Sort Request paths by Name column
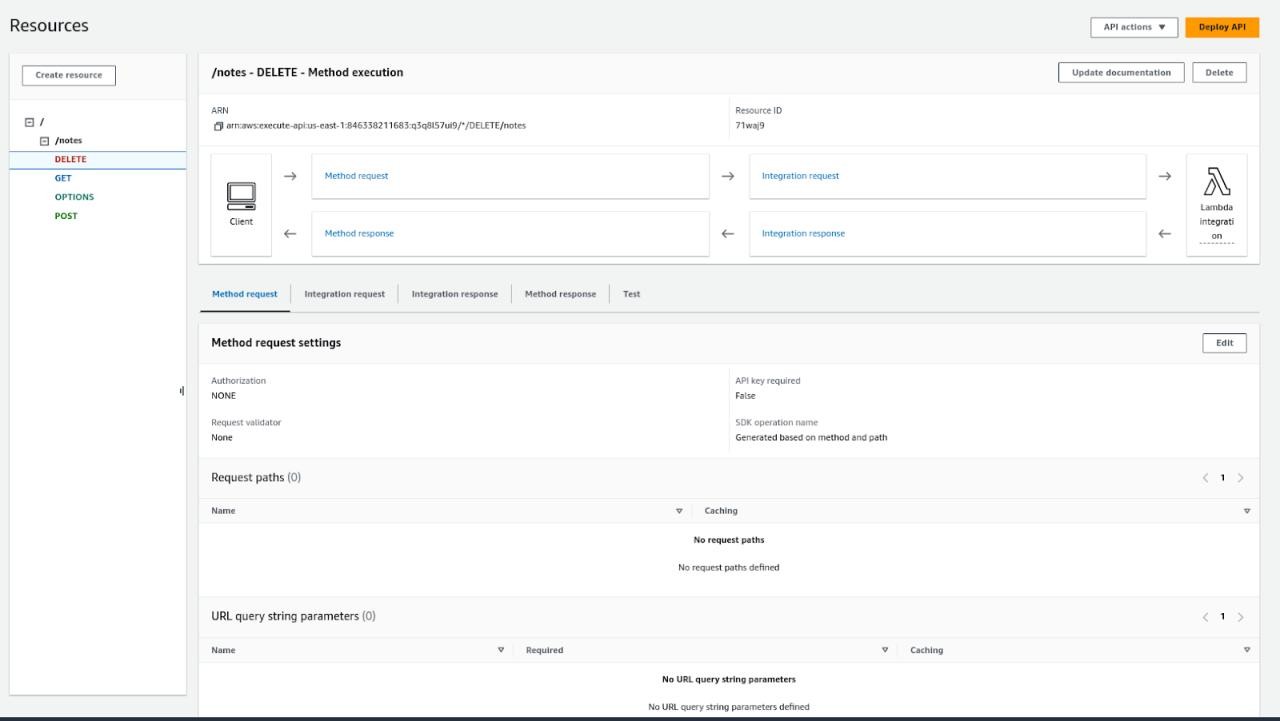Viewport: 1280px width, 721px height. pos(679,511)
